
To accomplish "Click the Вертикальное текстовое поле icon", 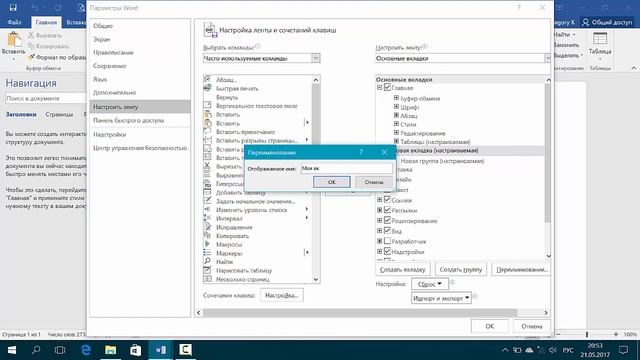I will pos(207,105).
